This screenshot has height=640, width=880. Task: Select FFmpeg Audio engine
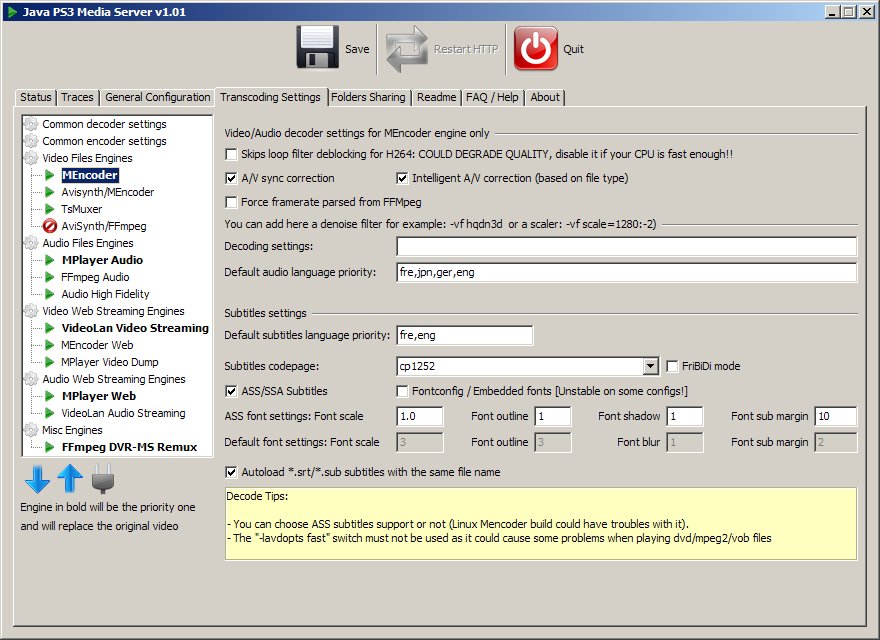(95, 277)
